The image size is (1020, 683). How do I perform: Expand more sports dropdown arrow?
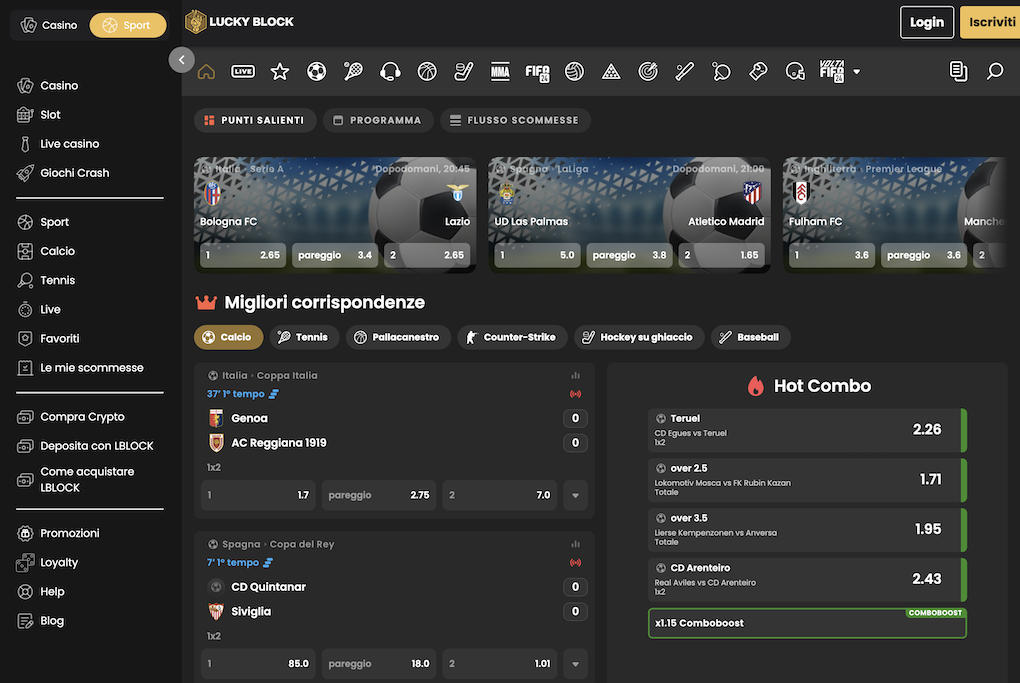(x=857, y=72)
